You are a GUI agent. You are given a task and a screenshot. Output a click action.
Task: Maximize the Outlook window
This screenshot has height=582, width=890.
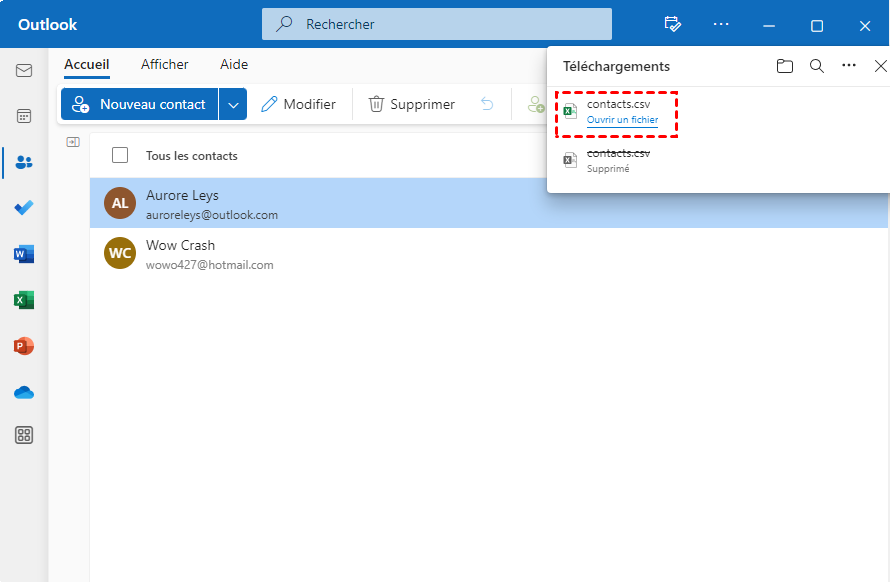click(x=817, y=26)
